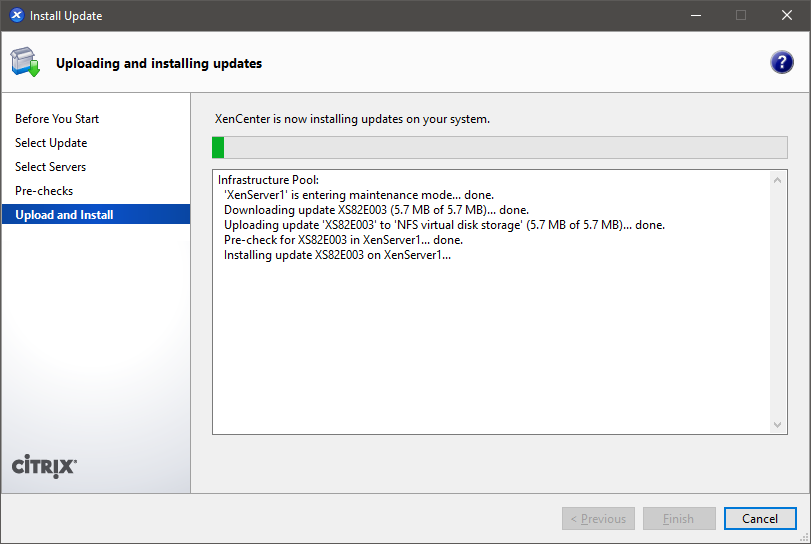Image resolution: width=811 pixels, height=544 pixels.
Task: Open the Select Servers step
Action: pos(51,167)
